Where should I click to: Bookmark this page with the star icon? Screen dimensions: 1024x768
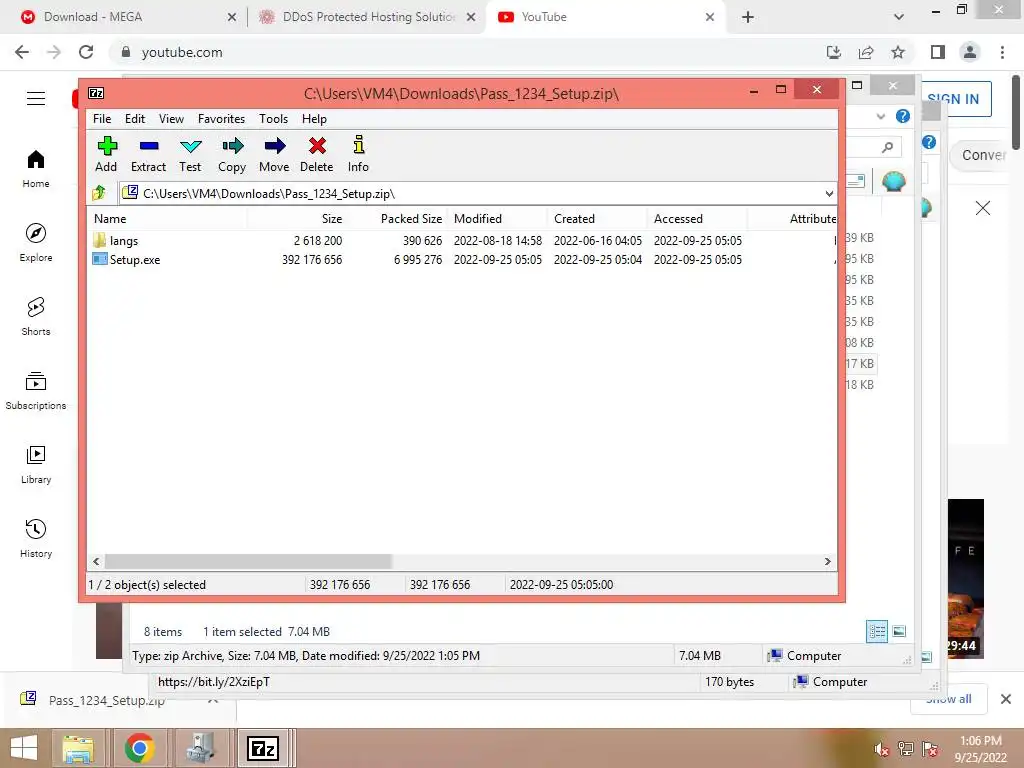coord(898,52)
